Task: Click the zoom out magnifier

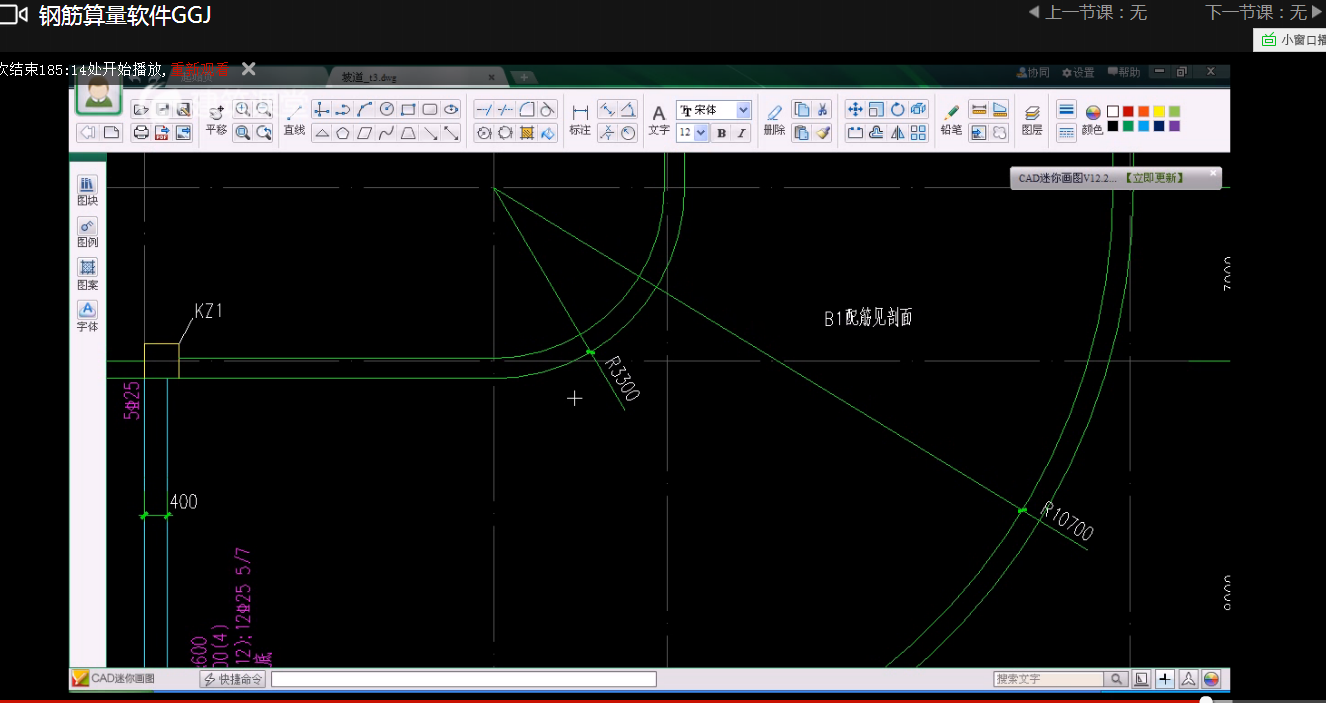Action: (264, 109)
